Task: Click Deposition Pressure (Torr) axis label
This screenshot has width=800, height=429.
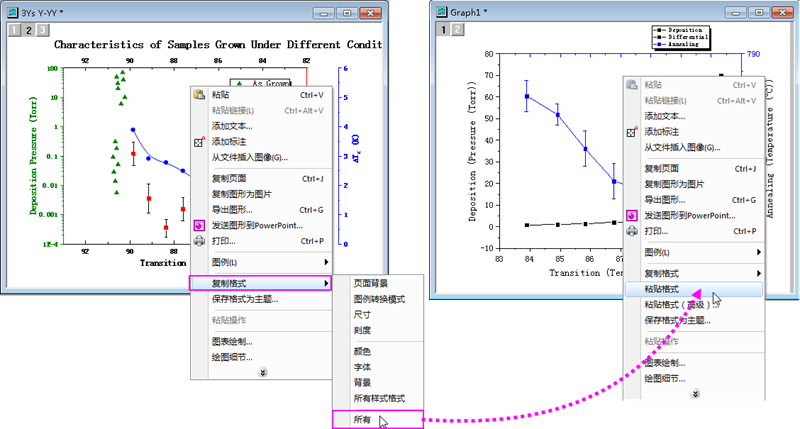Action: 33,155
